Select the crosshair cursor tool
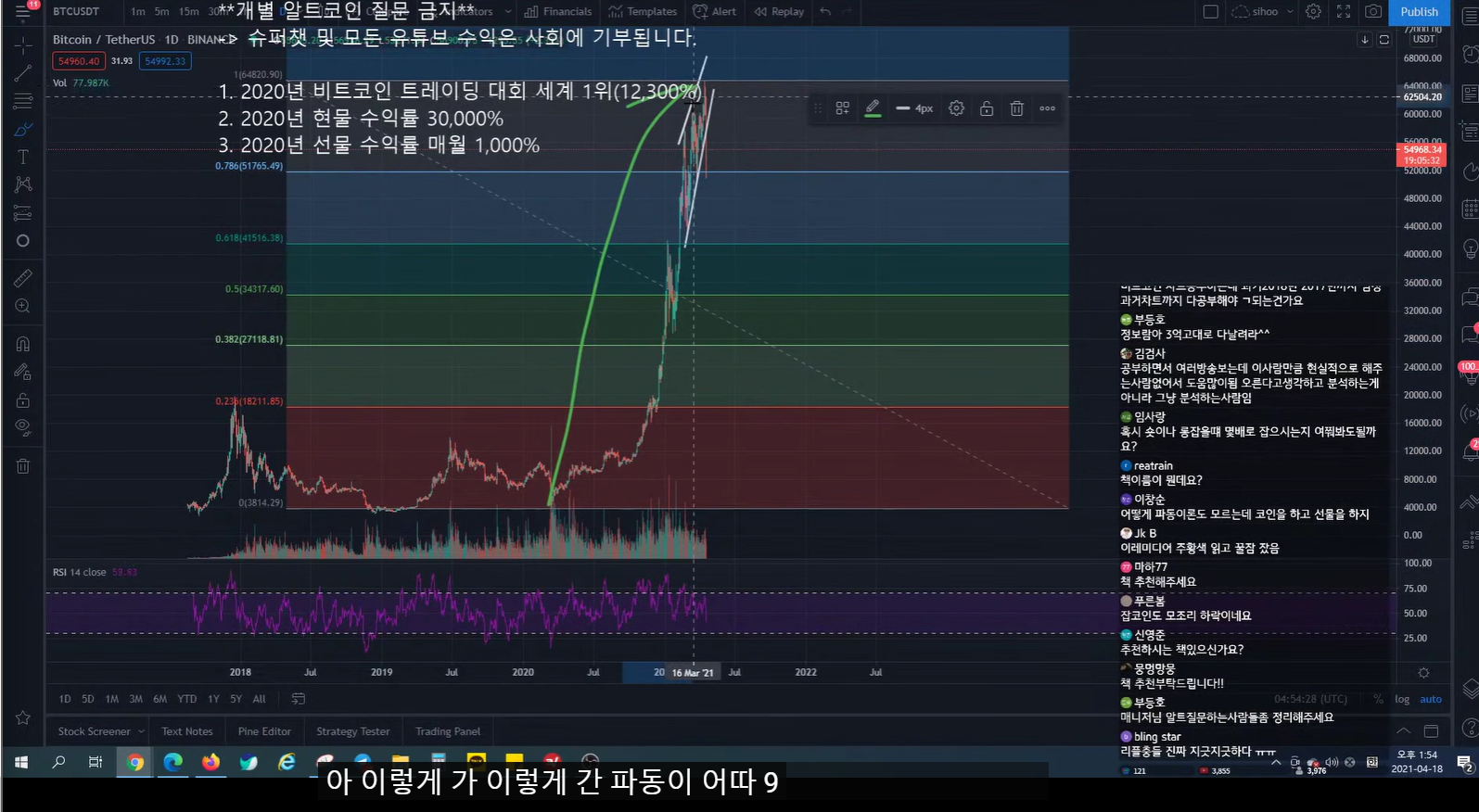1479x812 pixels. click(x=23, y=44)
